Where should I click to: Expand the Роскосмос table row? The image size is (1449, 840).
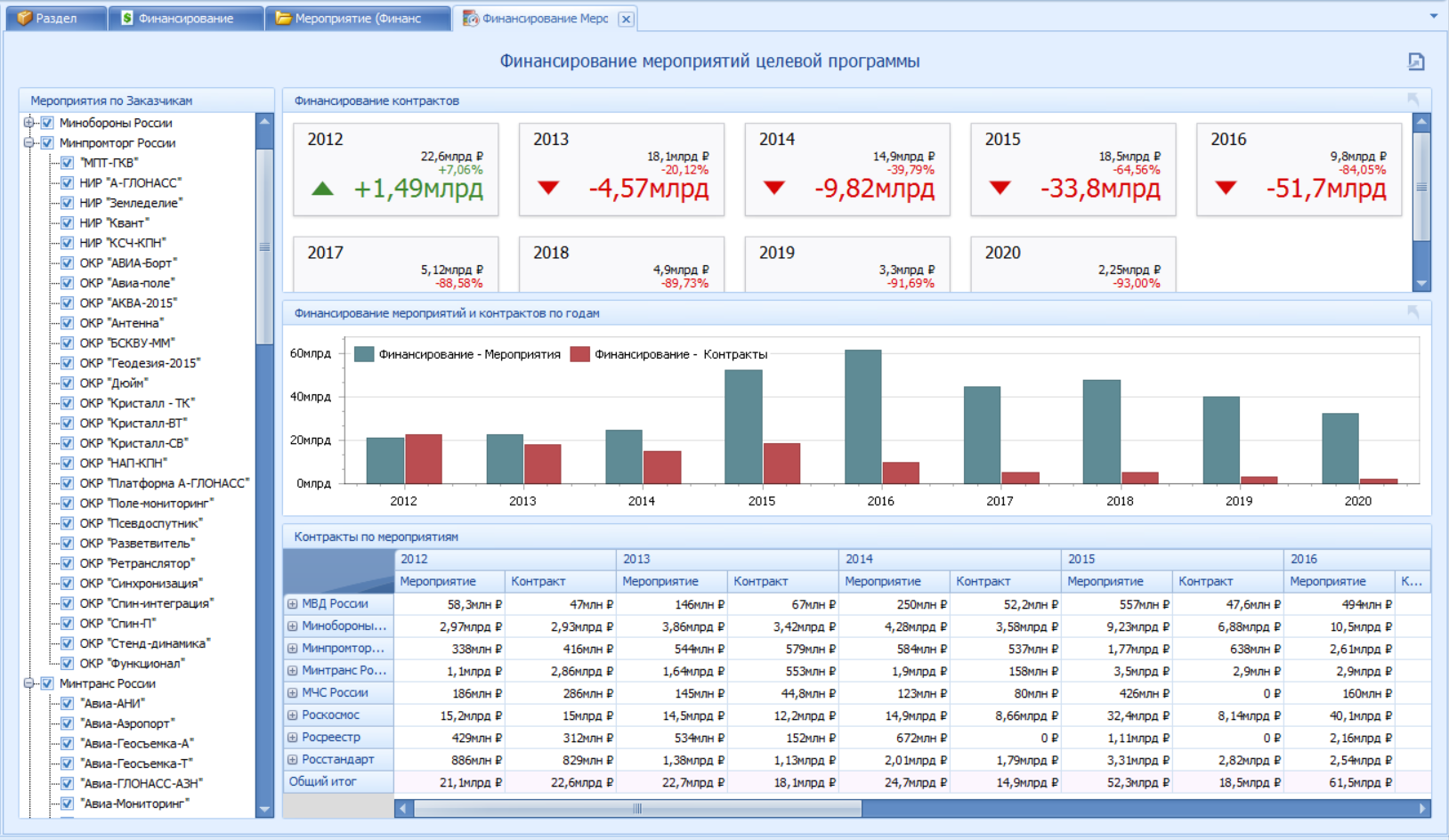[x=293, y=715]
